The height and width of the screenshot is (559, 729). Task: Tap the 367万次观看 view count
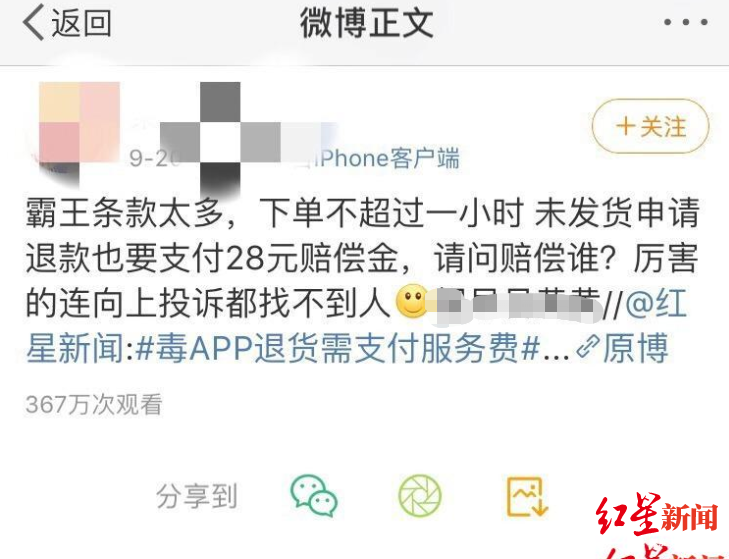point(94,404)
